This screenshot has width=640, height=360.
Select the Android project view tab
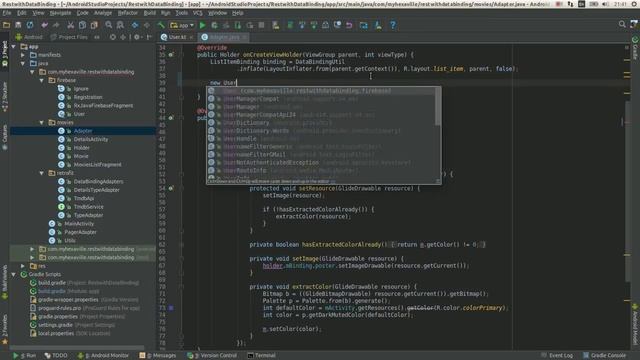pyautogui.click(x=29, y=37)
